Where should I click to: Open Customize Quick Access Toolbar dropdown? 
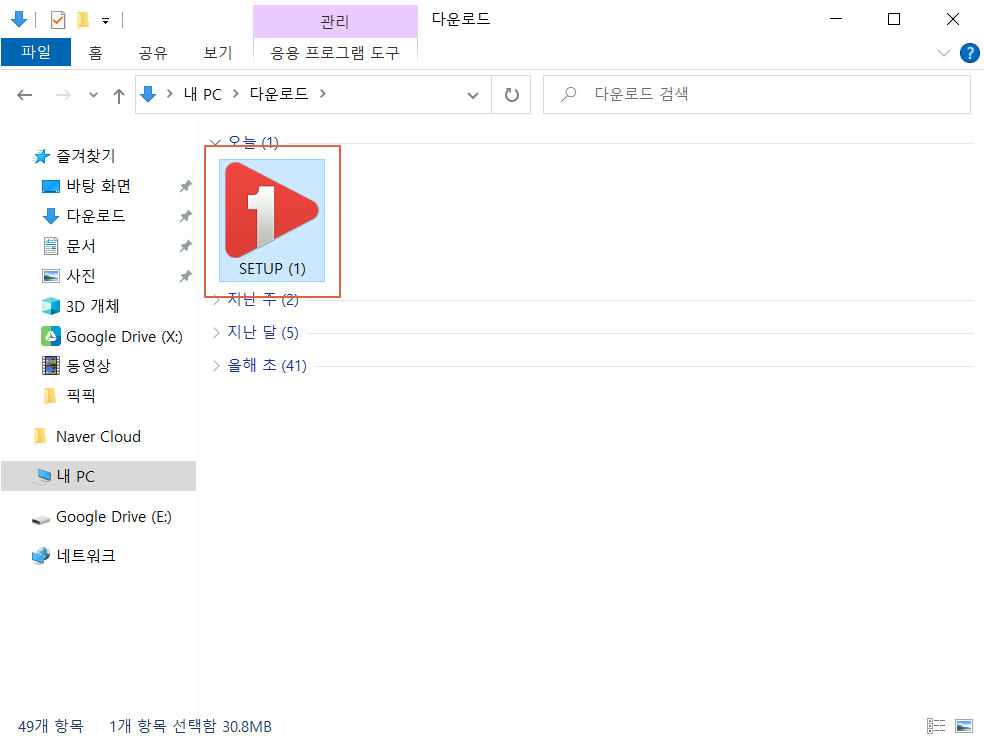click(105, 21)
